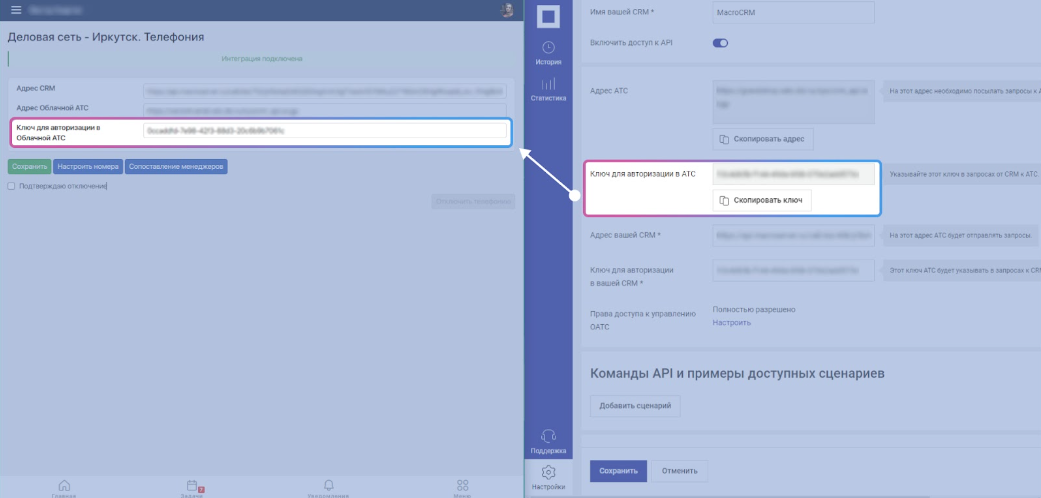Open the hamburger menu in top-left
Viewport: 1041px width, 498px height.
(x=15, y=10)
